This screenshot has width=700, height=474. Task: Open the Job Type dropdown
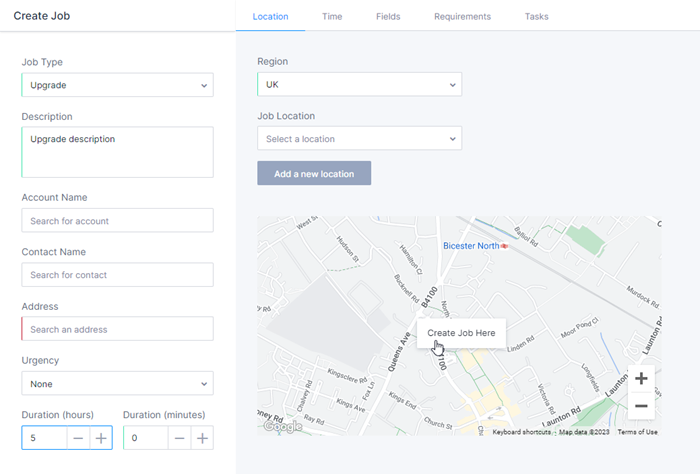coord(117,85)
